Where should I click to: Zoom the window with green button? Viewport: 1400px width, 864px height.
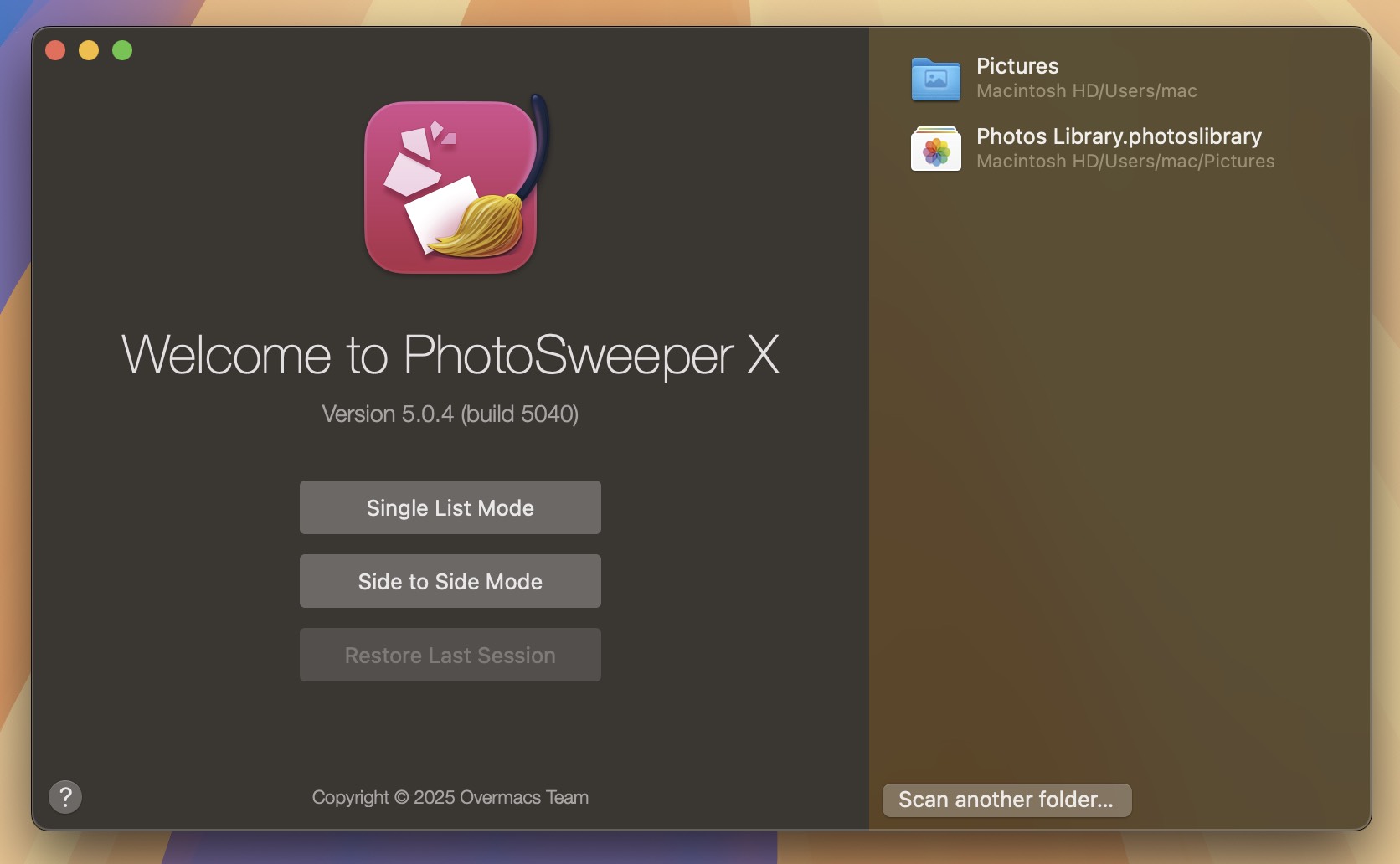122,50
